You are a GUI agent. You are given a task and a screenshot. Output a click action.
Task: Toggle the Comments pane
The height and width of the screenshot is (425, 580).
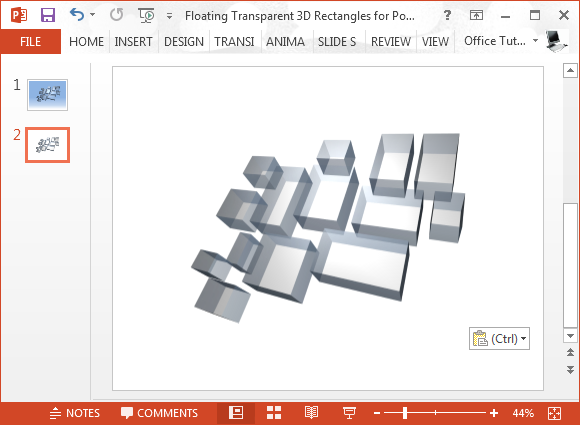coord(159,413)
